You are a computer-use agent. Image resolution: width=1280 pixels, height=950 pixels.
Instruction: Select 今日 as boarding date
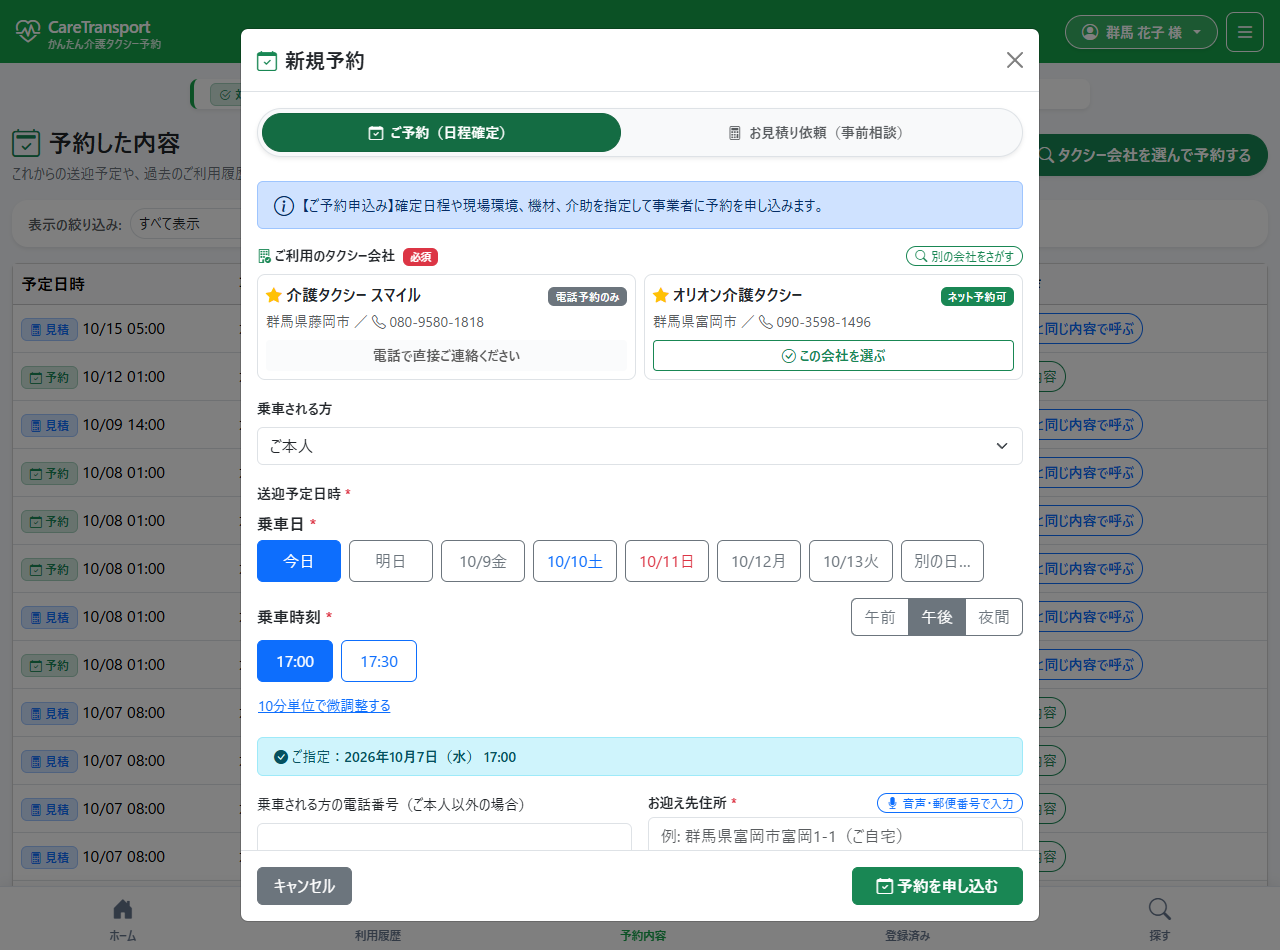[299, 561]
